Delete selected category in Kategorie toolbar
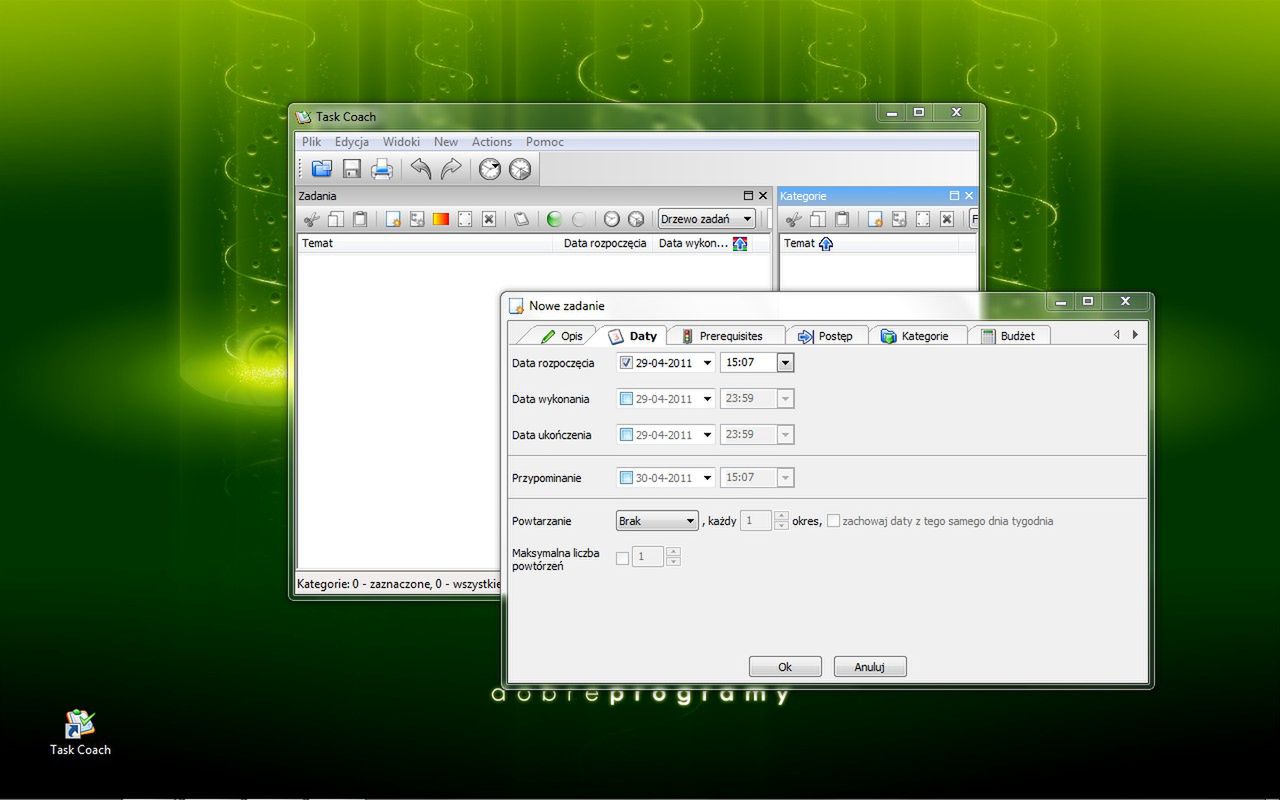Viewport: 1280px width, 800px height. [x=947, y=219]
